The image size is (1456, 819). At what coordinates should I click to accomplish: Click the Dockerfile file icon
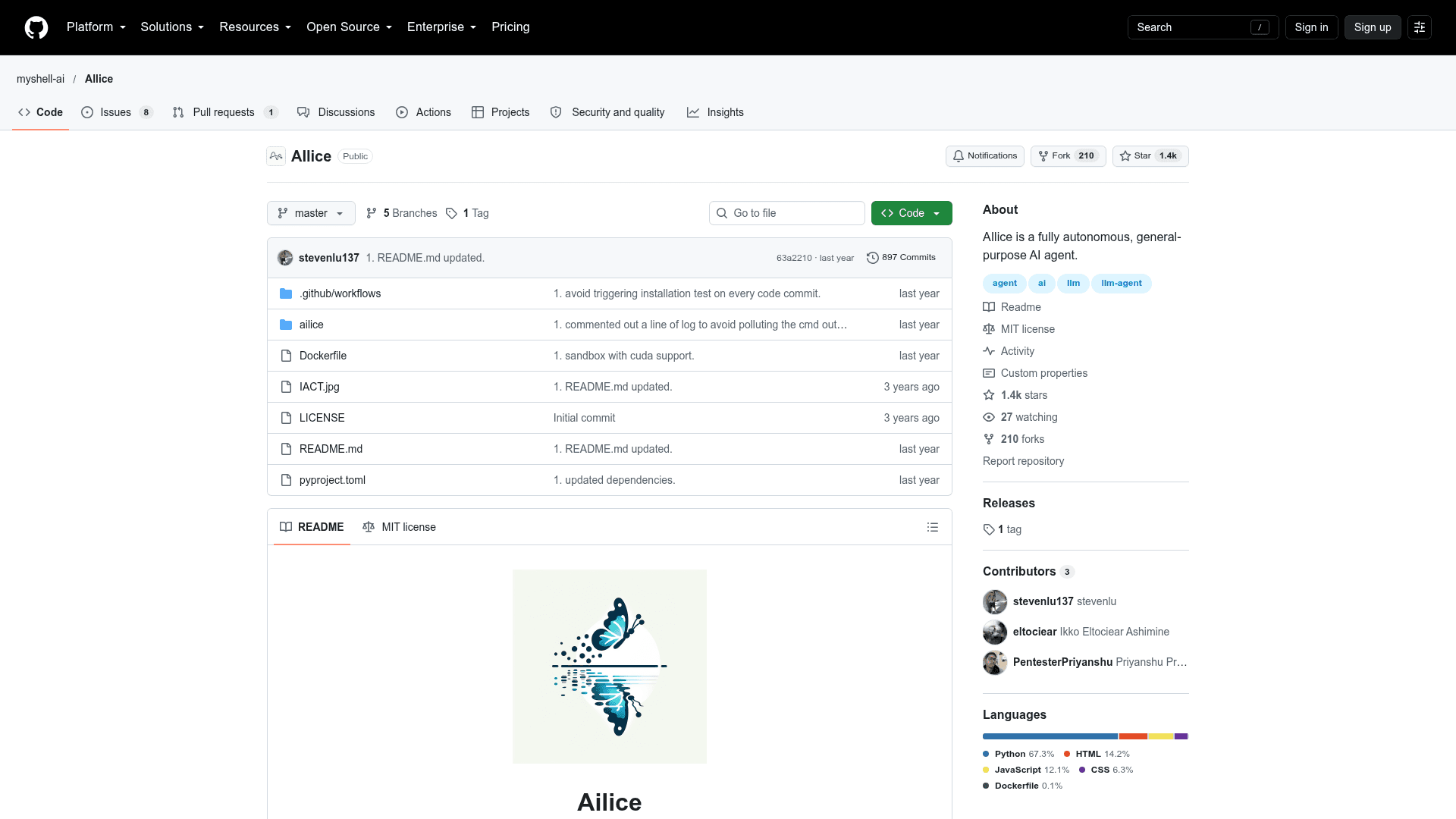pyautogui.click(x=286, y=356)
